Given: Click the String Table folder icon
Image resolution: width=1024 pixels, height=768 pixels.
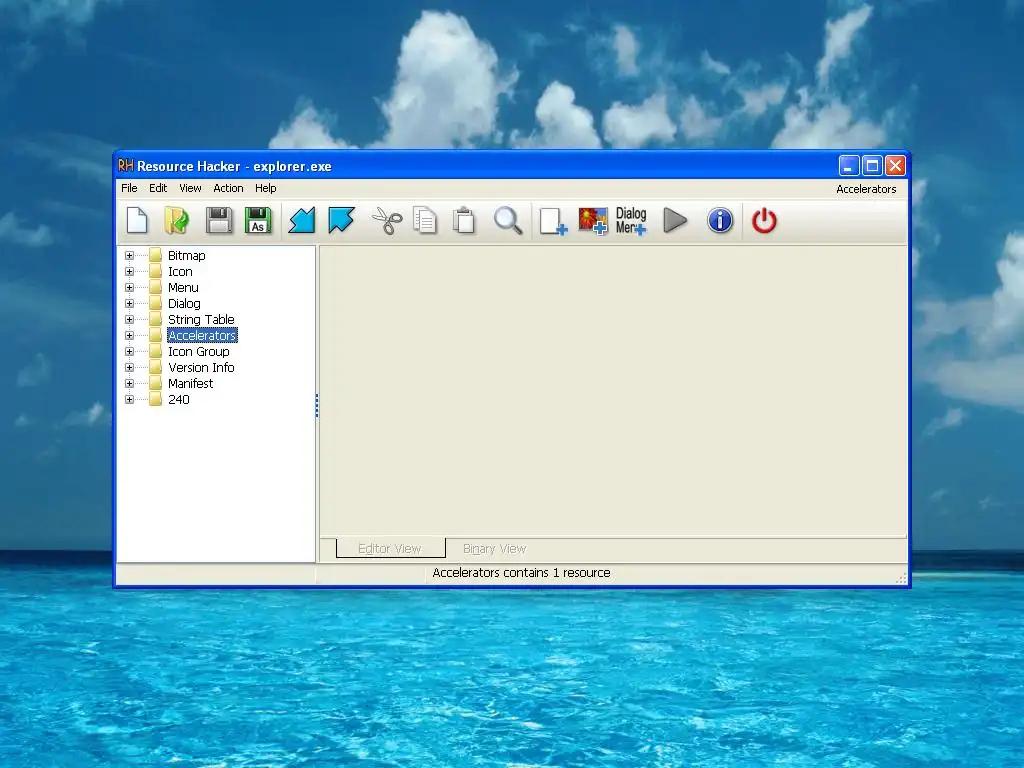Looking at the screenshot, I should point(155,319).
